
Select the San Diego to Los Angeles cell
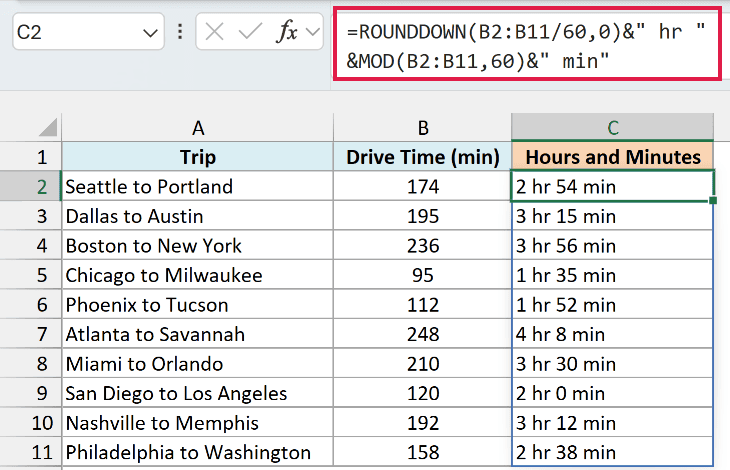(198, 393)
